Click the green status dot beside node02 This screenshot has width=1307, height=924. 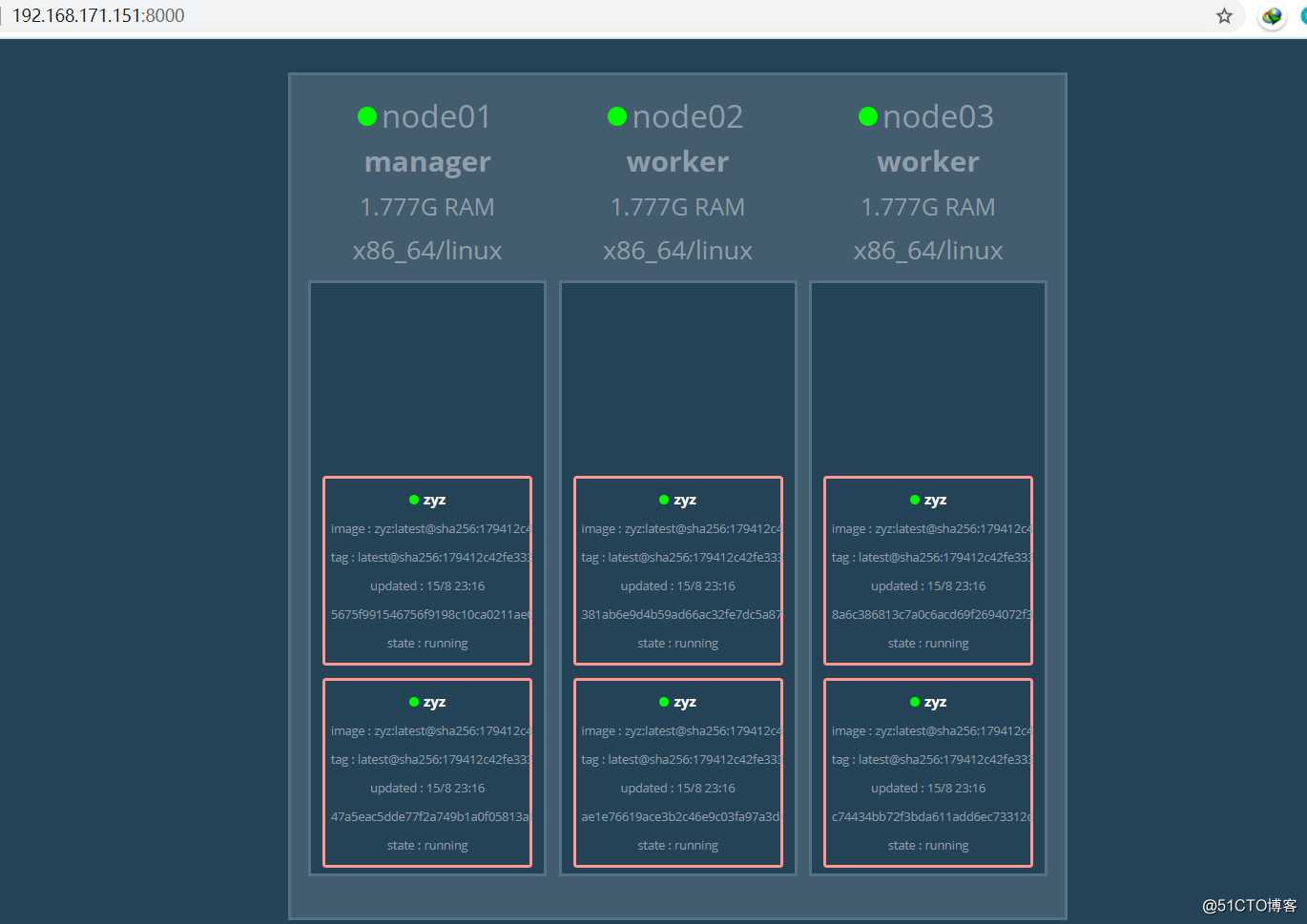[x=617, y=116]
